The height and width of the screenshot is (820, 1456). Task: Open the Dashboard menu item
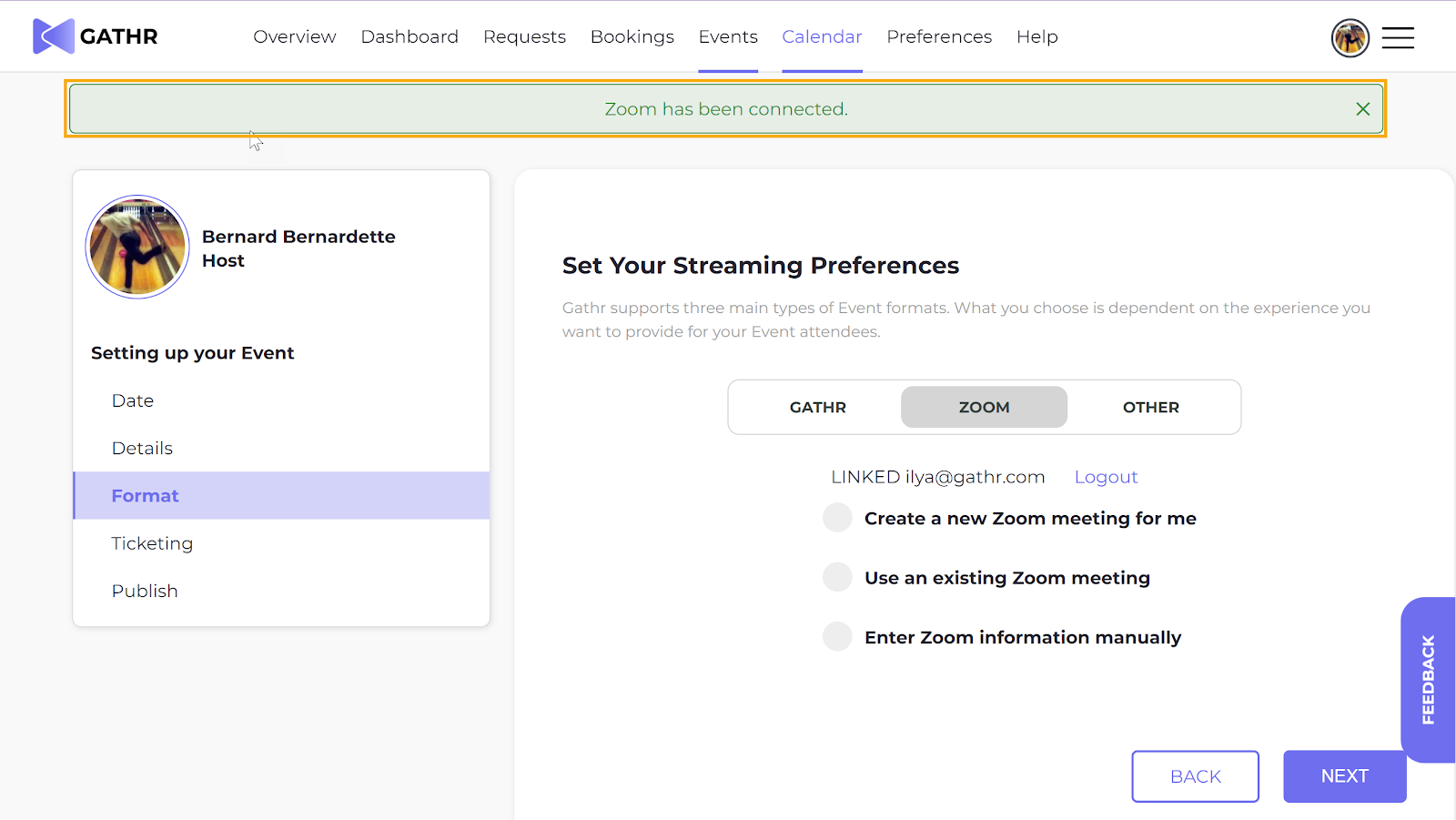point(409,36)
